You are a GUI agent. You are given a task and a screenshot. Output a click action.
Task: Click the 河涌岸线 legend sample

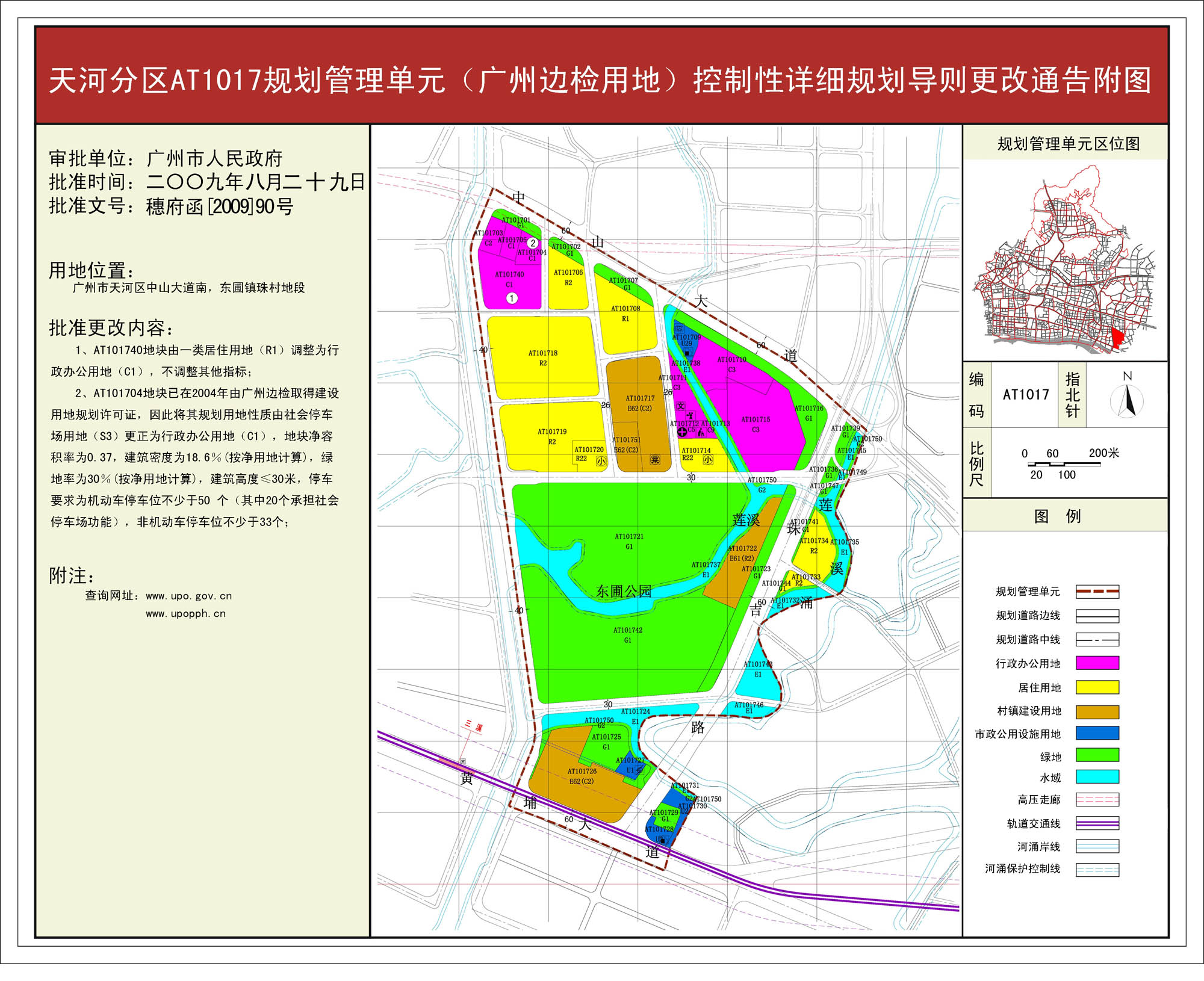pos(1097,846)
